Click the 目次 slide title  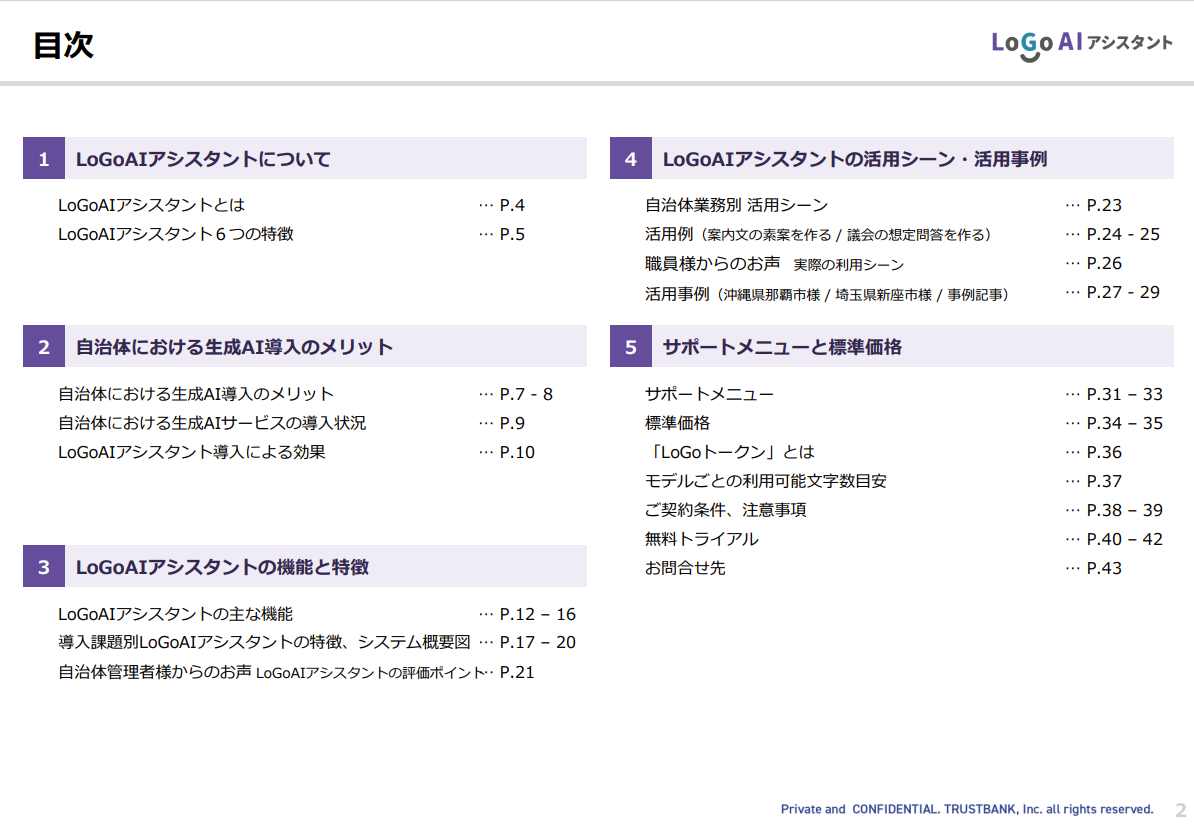click(x=63, y=45)
